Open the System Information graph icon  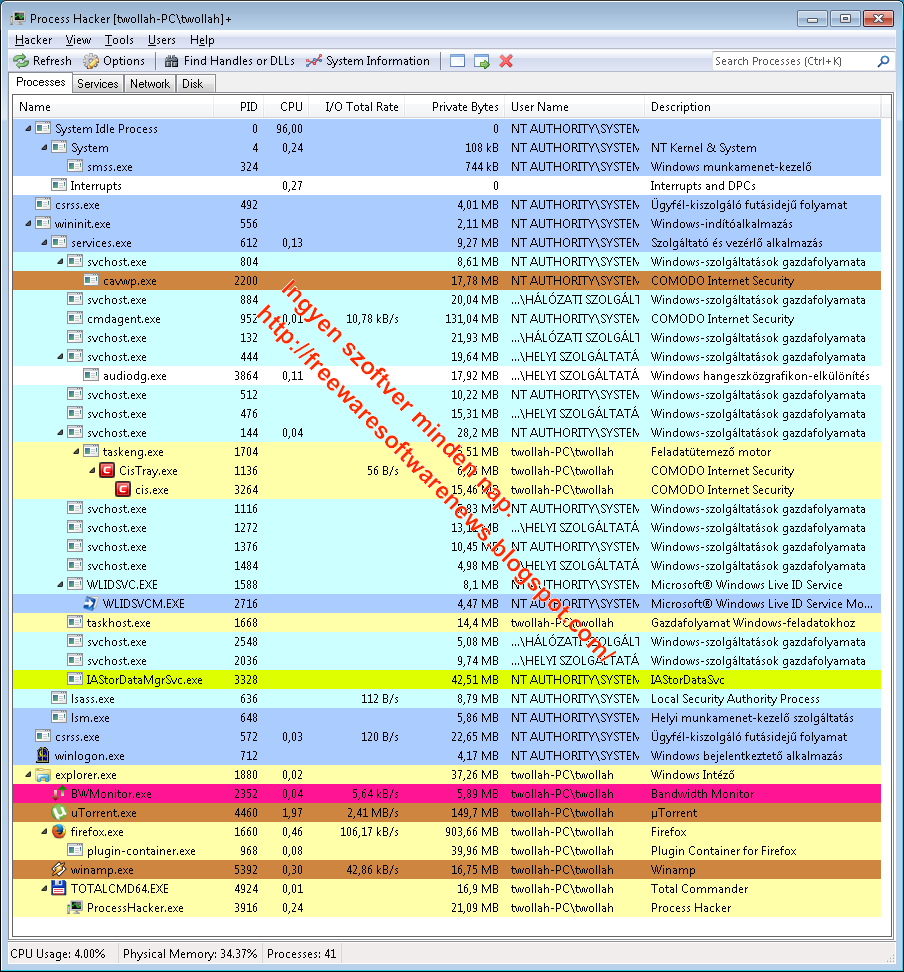(x=314, y=61)
